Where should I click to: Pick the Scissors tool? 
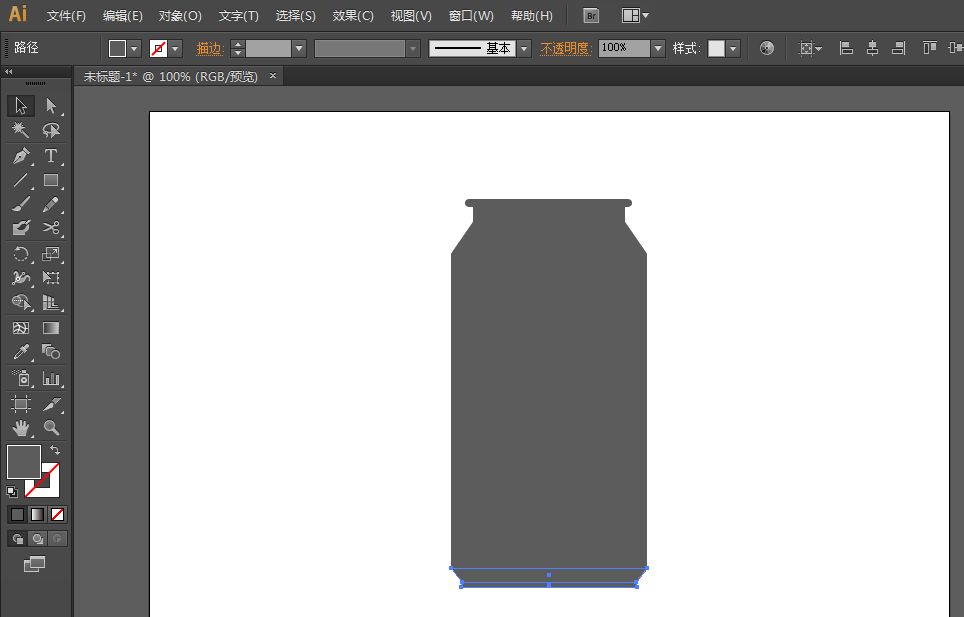click(51, 228)
